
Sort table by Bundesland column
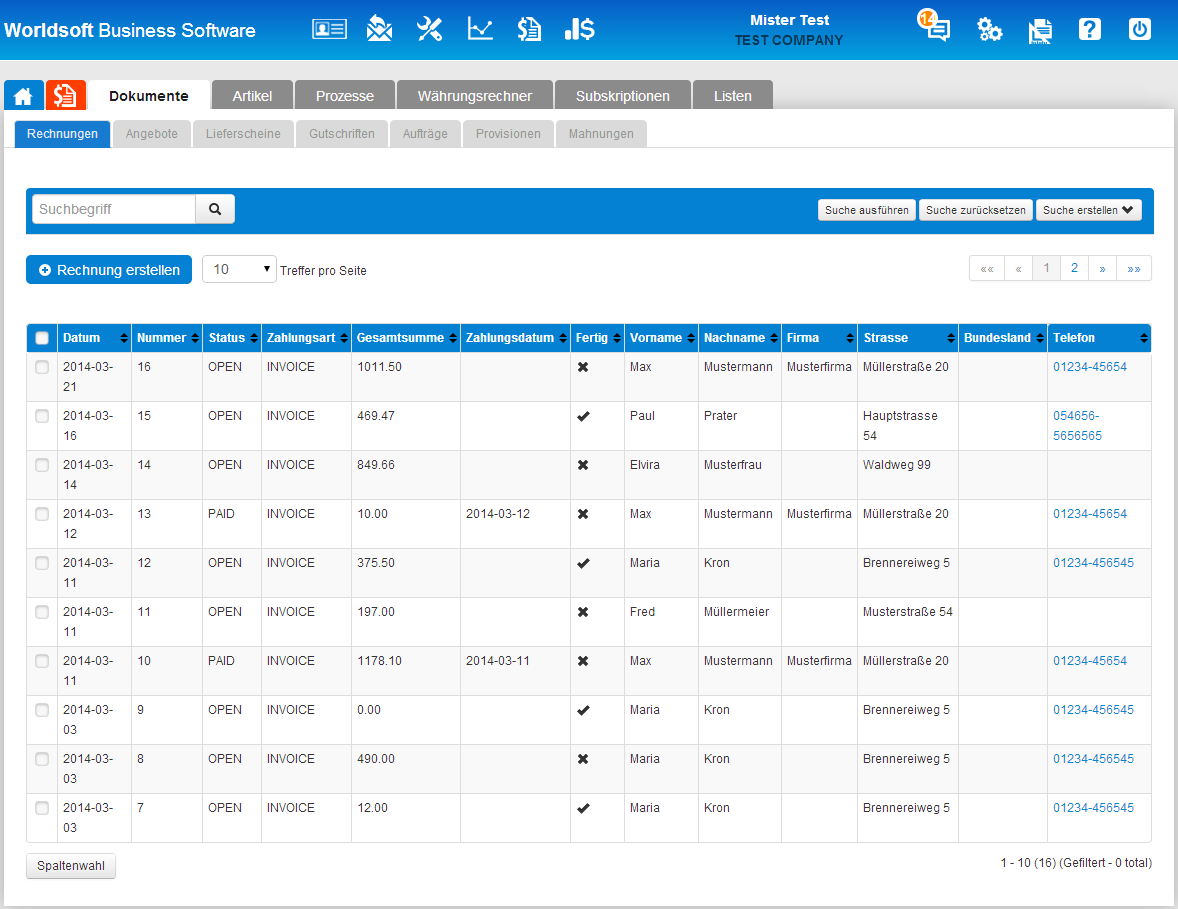click(x=1003, y=338)
